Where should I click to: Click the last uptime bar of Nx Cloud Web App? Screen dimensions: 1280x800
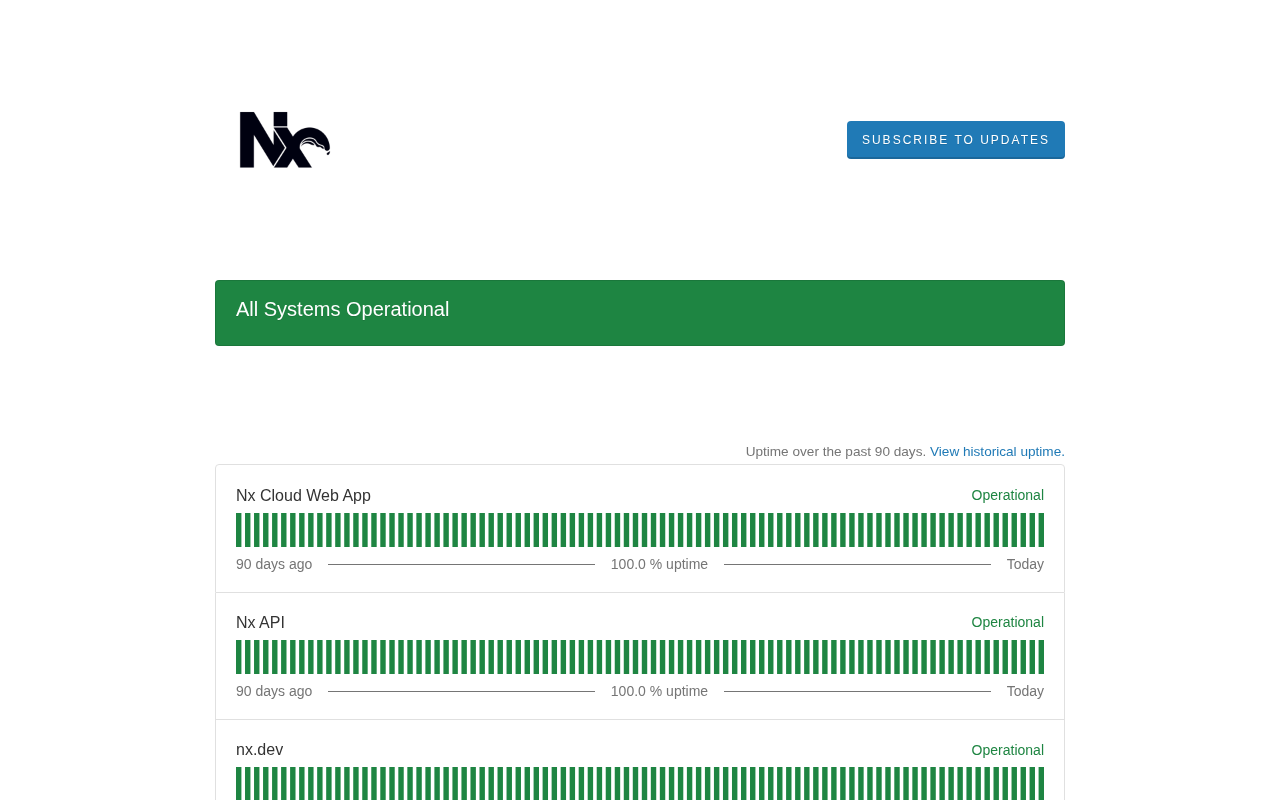coord(1041,530)
